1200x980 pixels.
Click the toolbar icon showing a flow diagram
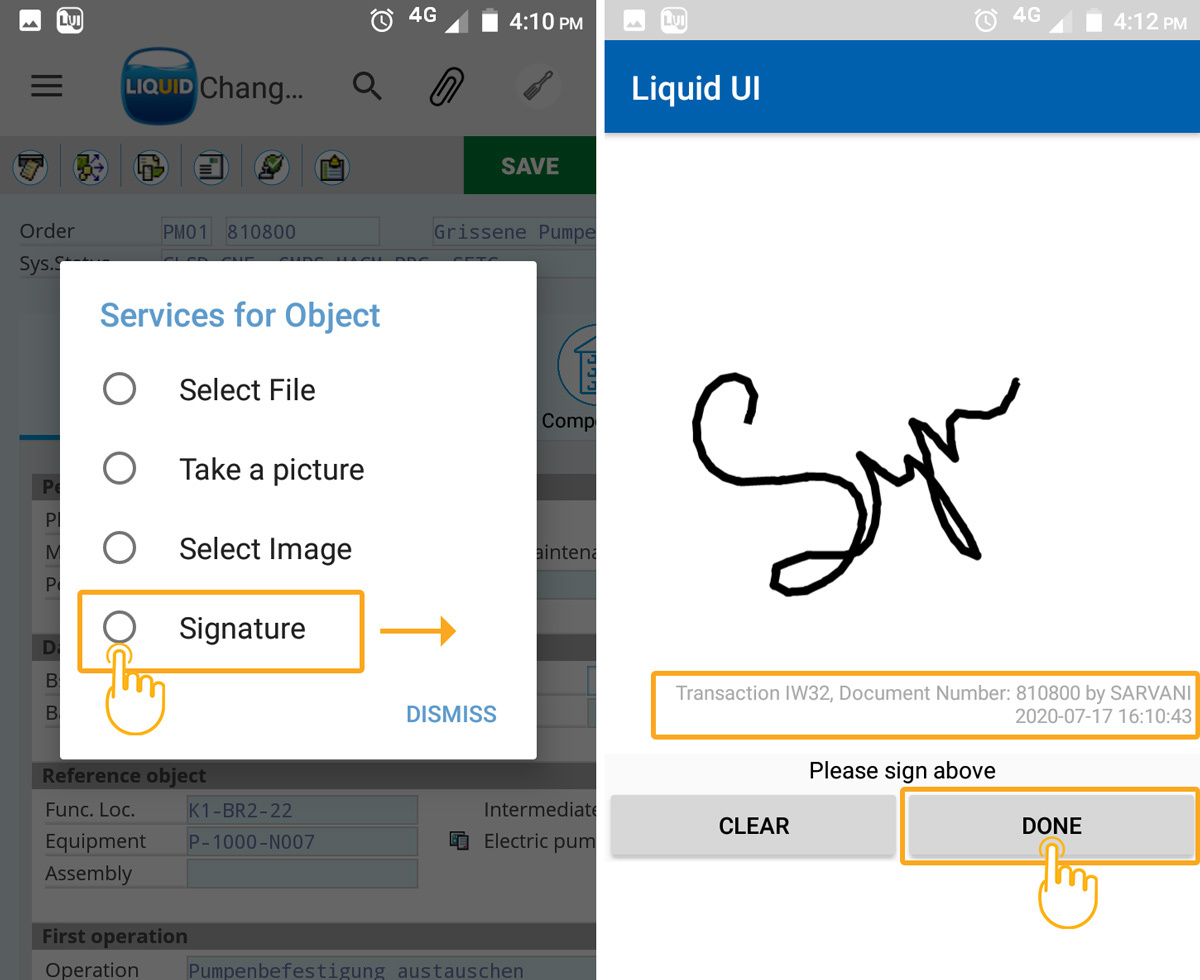pyautogui.click(x=91, y=167)
